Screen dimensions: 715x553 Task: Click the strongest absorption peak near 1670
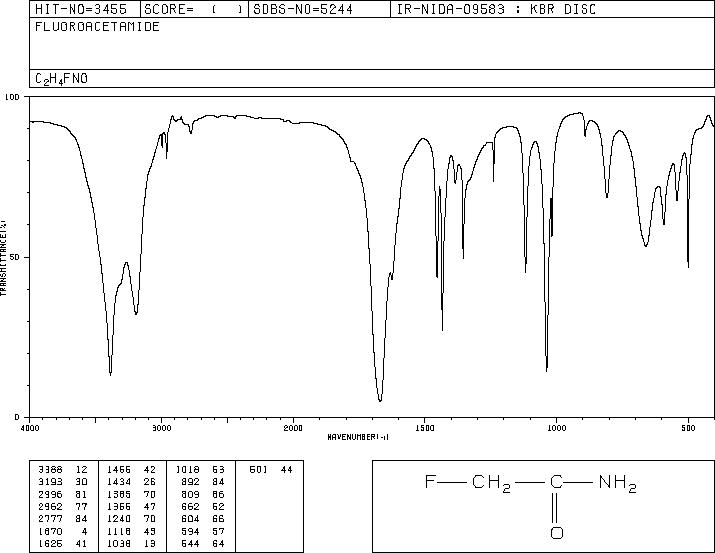coord(380,399)
